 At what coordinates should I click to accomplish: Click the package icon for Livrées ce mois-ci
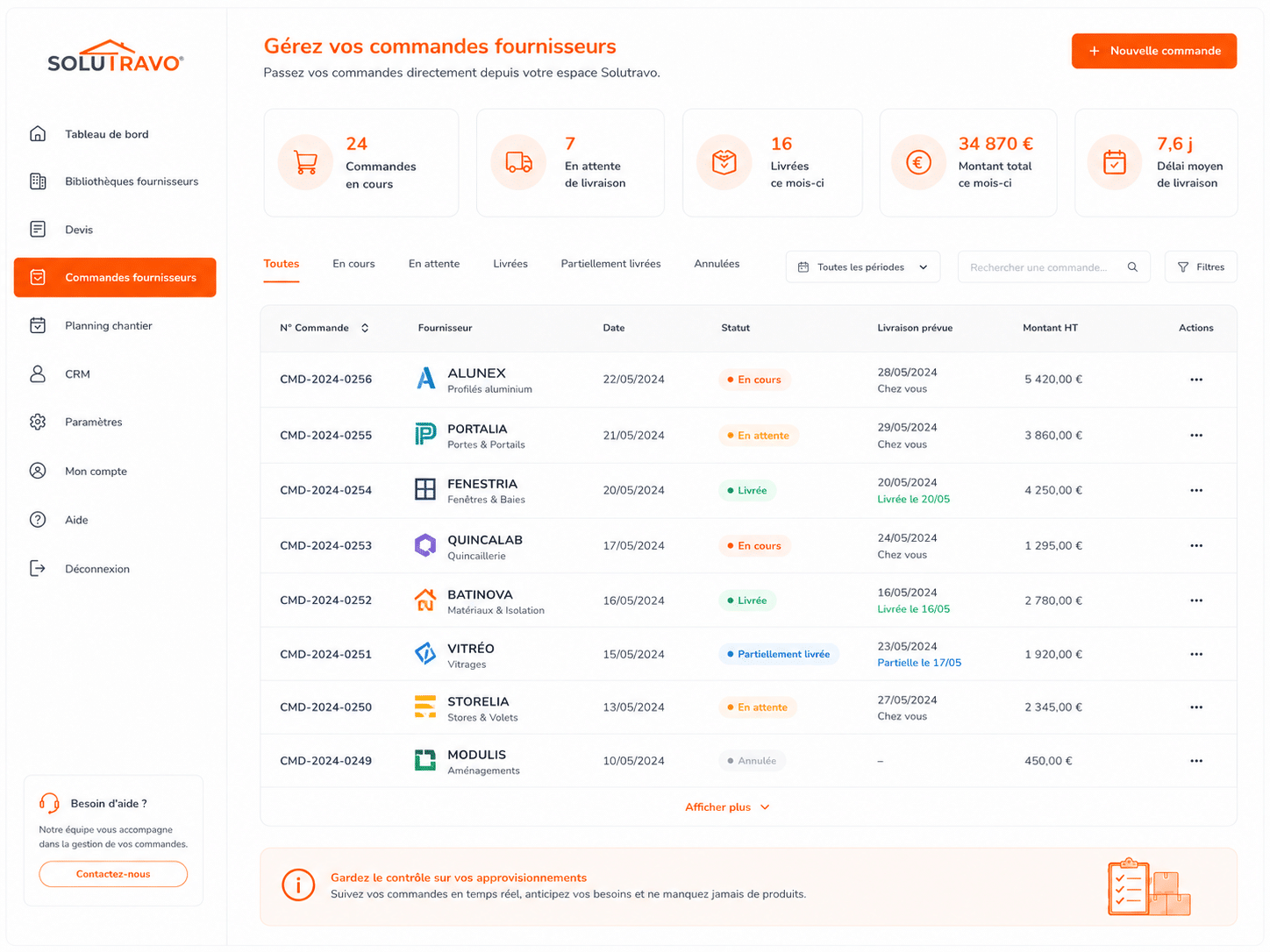tap(724, 162)
